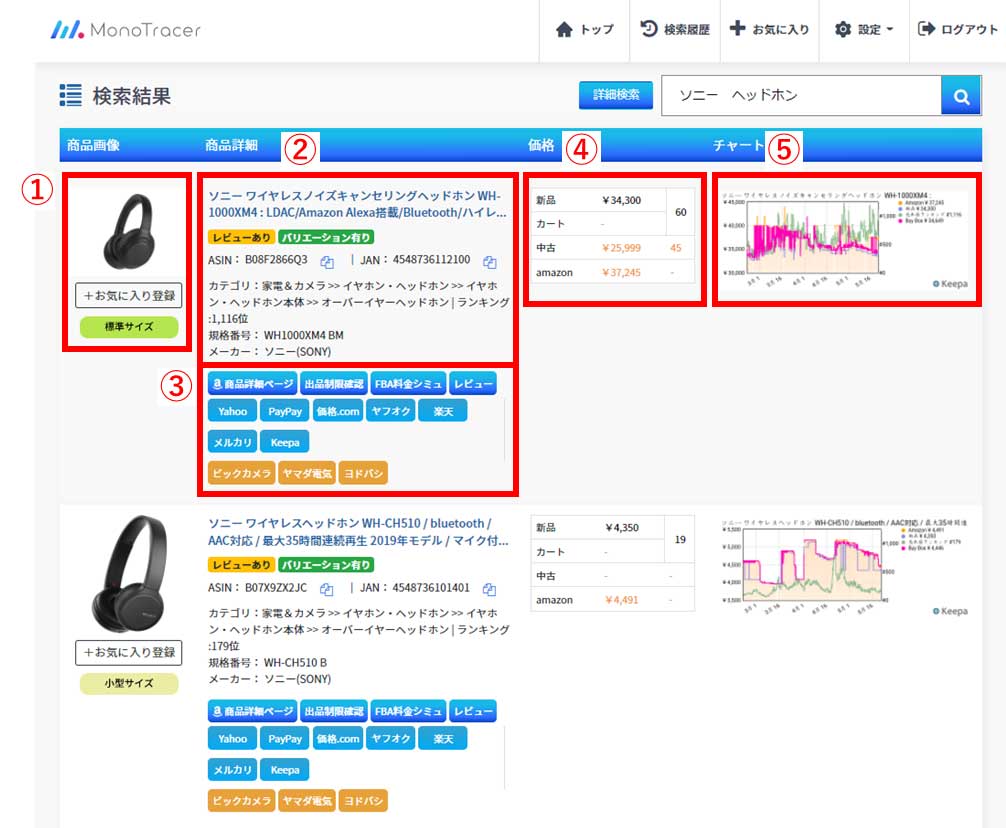Click the new price ¥4,350
The image size is (1006, 828).
point(622,528)
